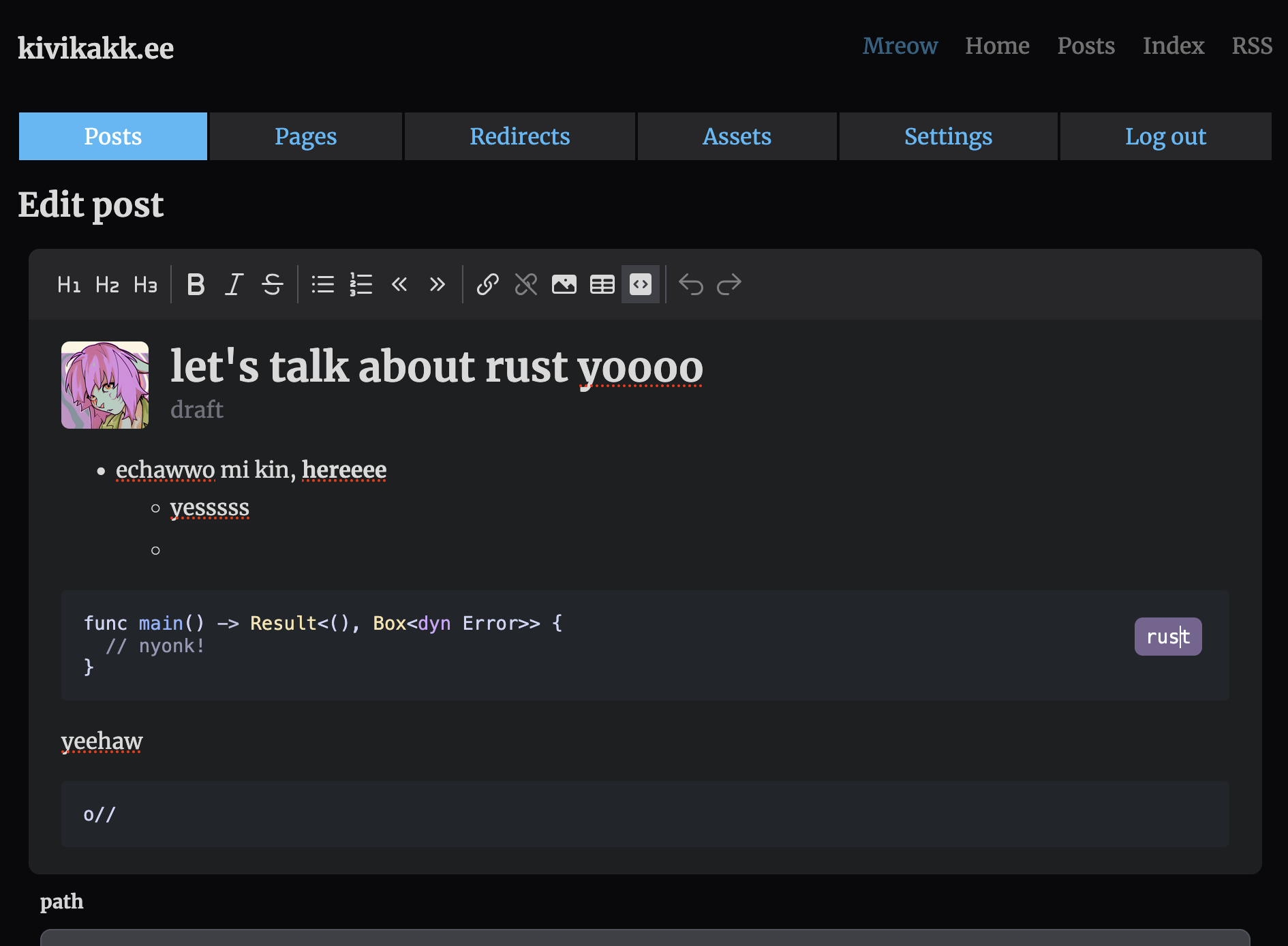
Task: Outdent list item with left chevrons
Action: pos(399,284)
